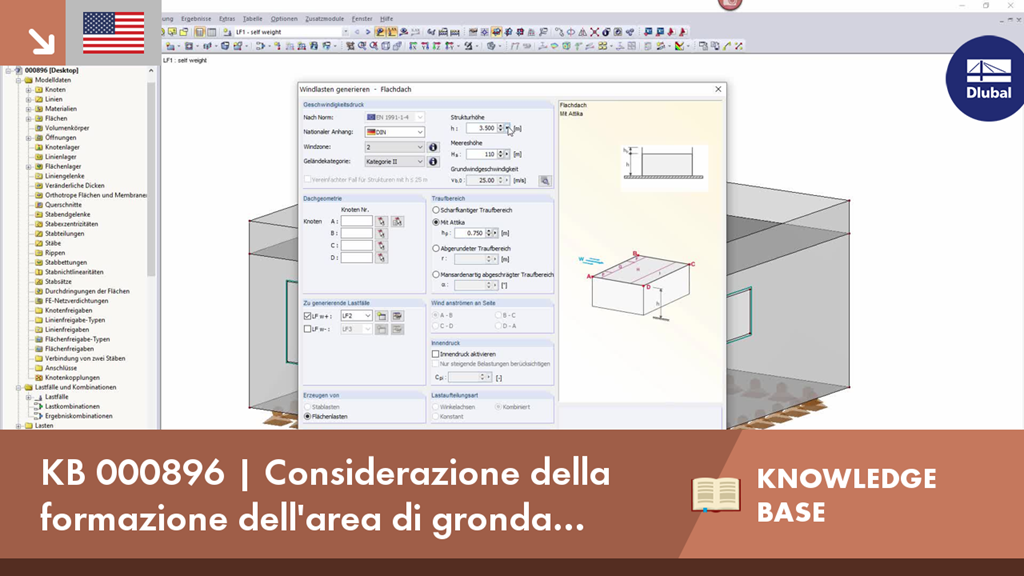1024x576 pixels.
Task: Open Optionen menu
Action: point(284,19)
